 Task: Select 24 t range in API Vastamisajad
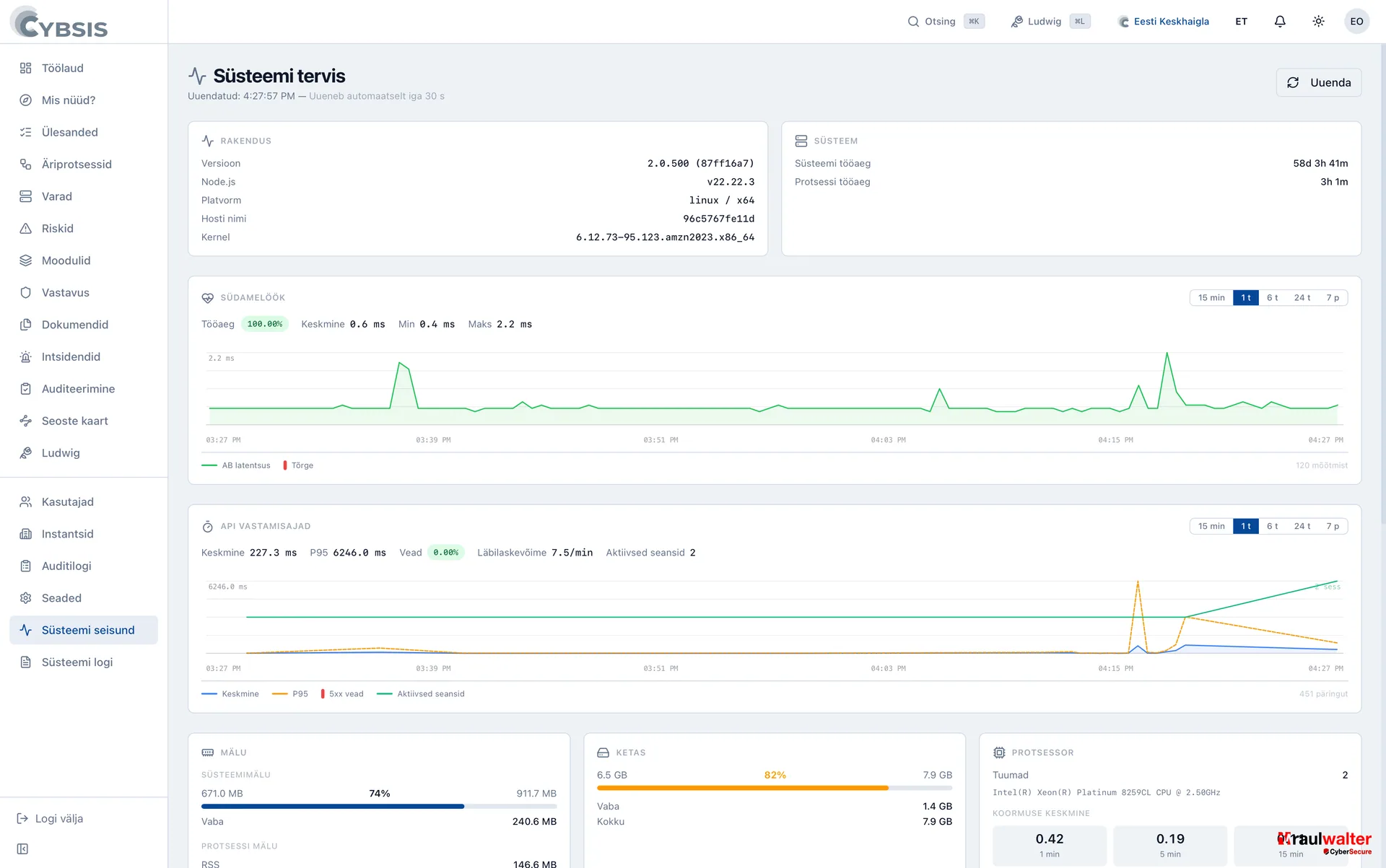[1302, 526]
